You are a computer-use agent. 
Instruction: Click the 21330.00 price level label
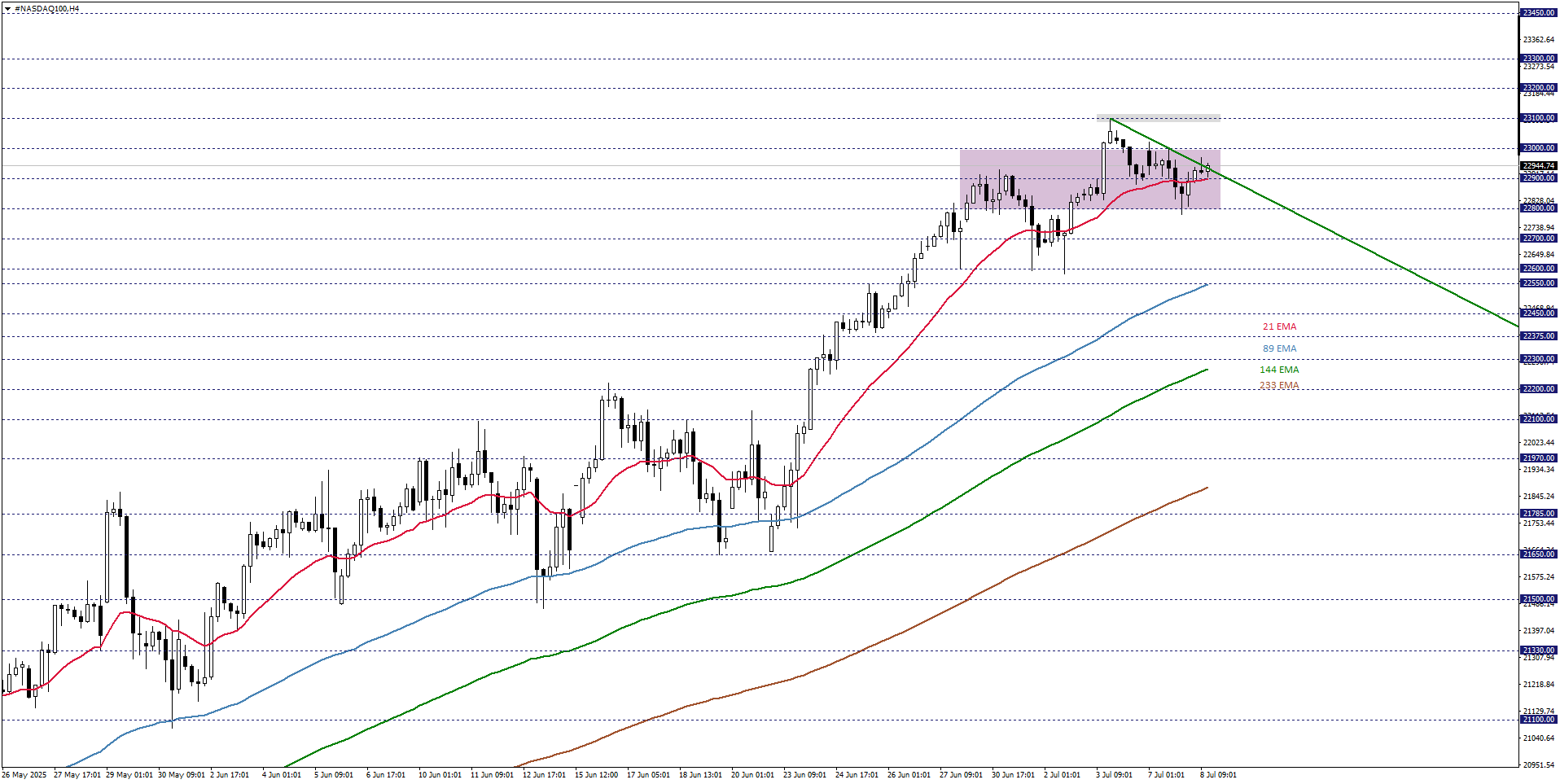pyautogui.click(x=1539, y=650)
